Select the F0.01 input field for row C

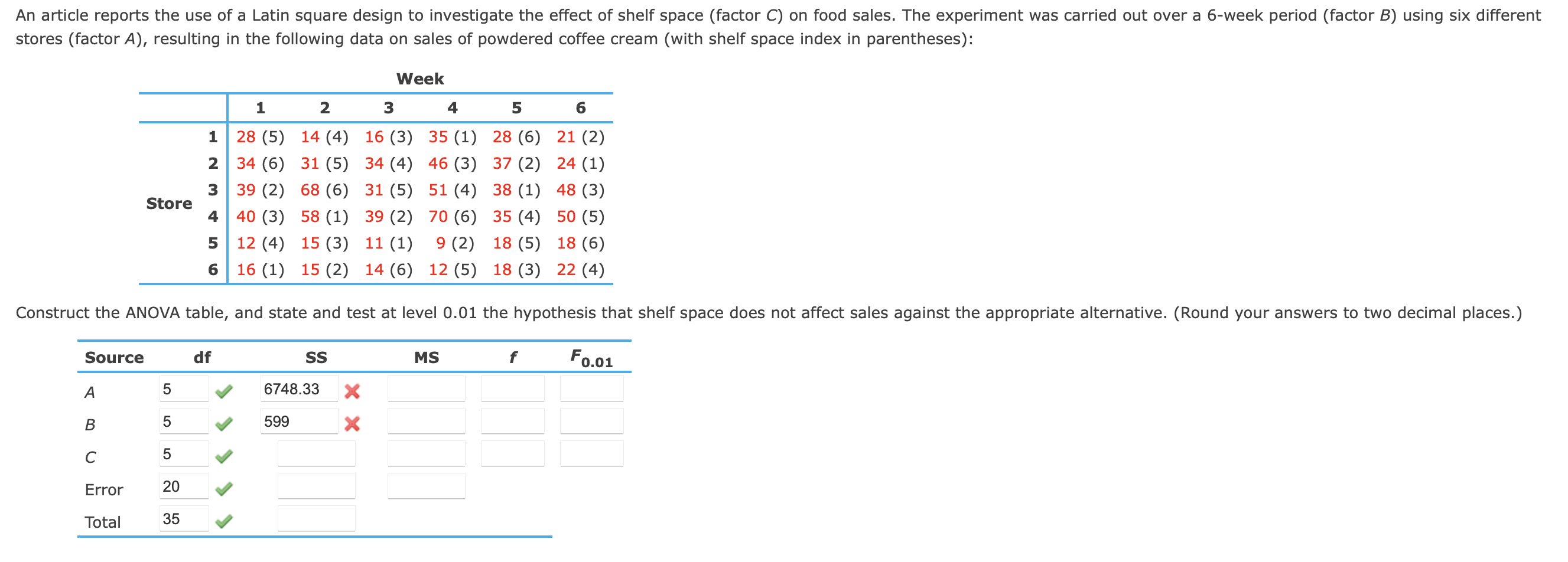point(590,454)
